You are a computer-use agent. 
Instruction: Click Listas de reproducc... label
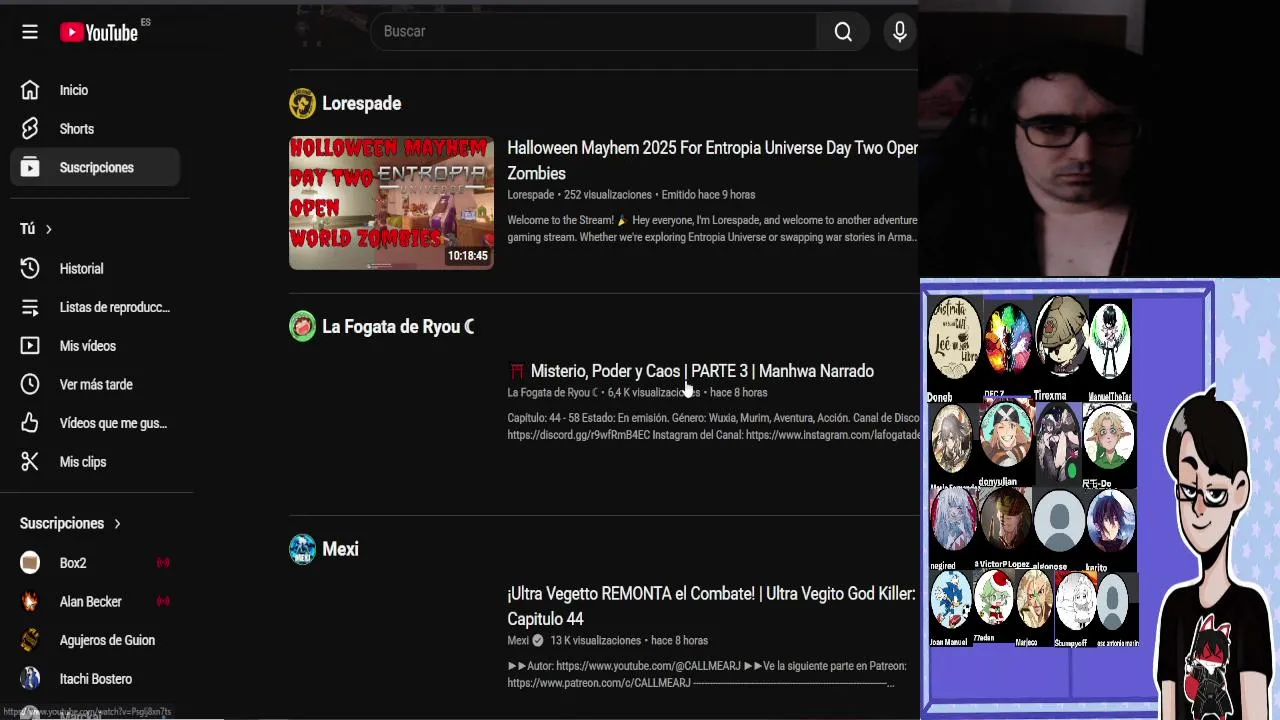tap(115, 307)
